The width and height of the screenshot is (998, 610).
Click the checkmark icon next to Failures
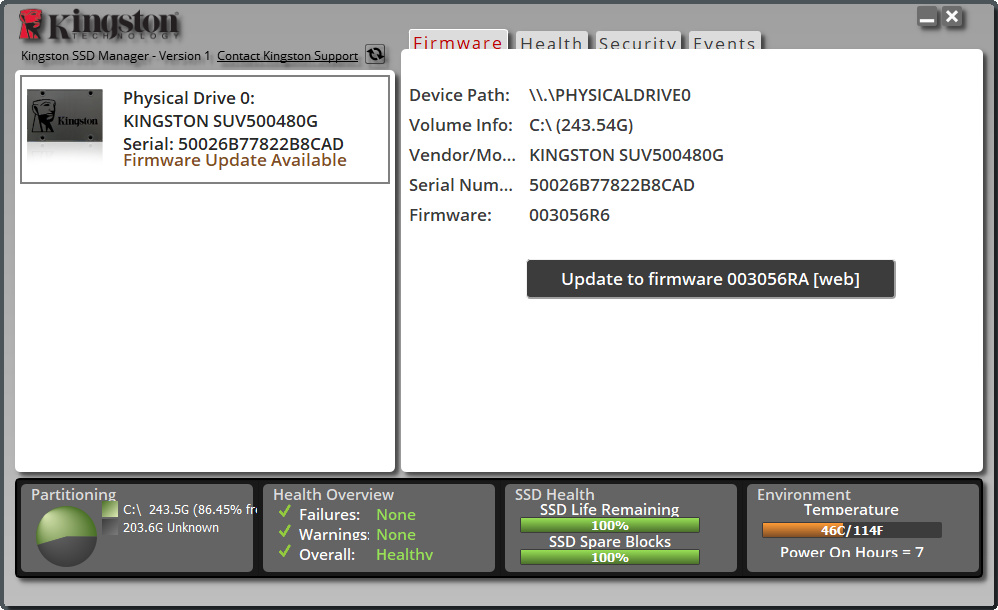point(285,513)
